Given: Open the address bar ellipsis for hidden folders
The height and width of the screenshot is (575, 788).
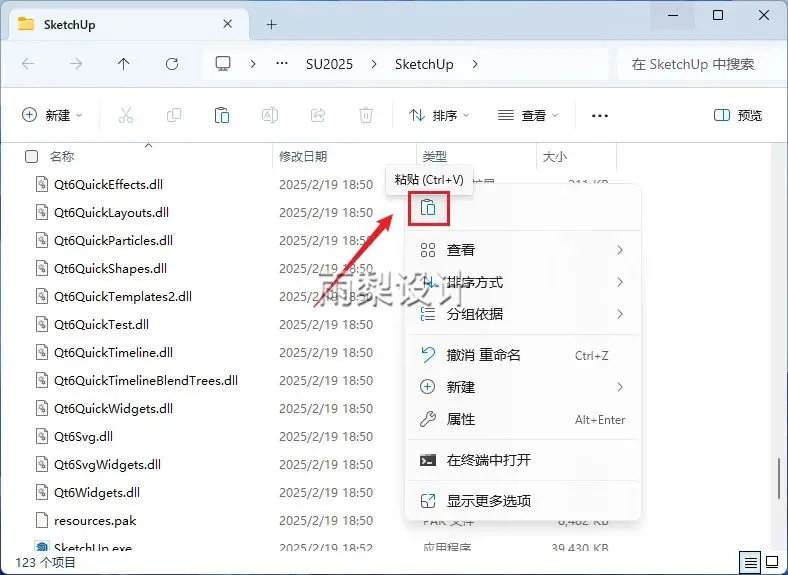Looking at the screenshot, I should (x=282, y=64).
